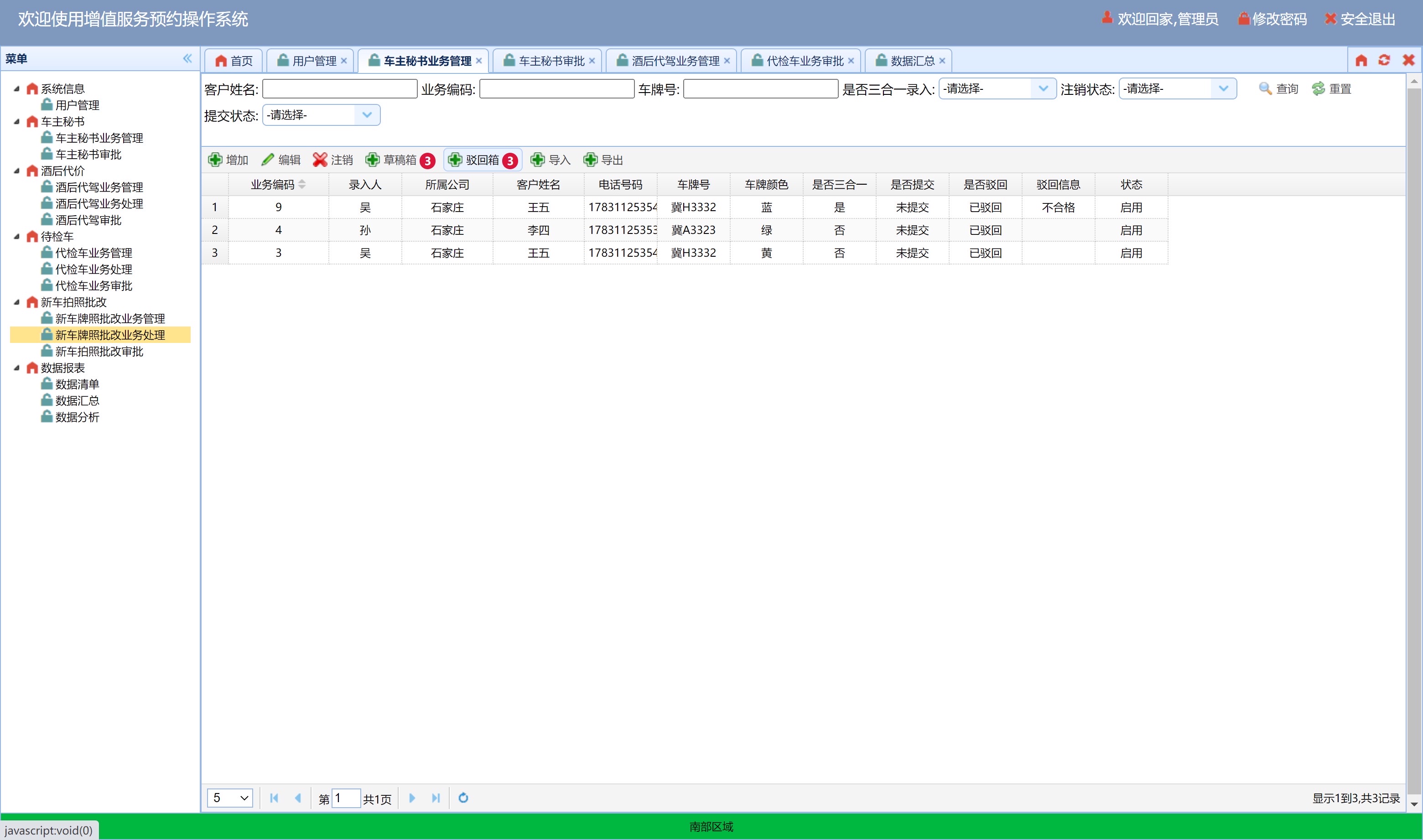Screen dimensions: 1423x840
Task: Collapse the 新车拍照批改 tree node
Action: (16, 302)
